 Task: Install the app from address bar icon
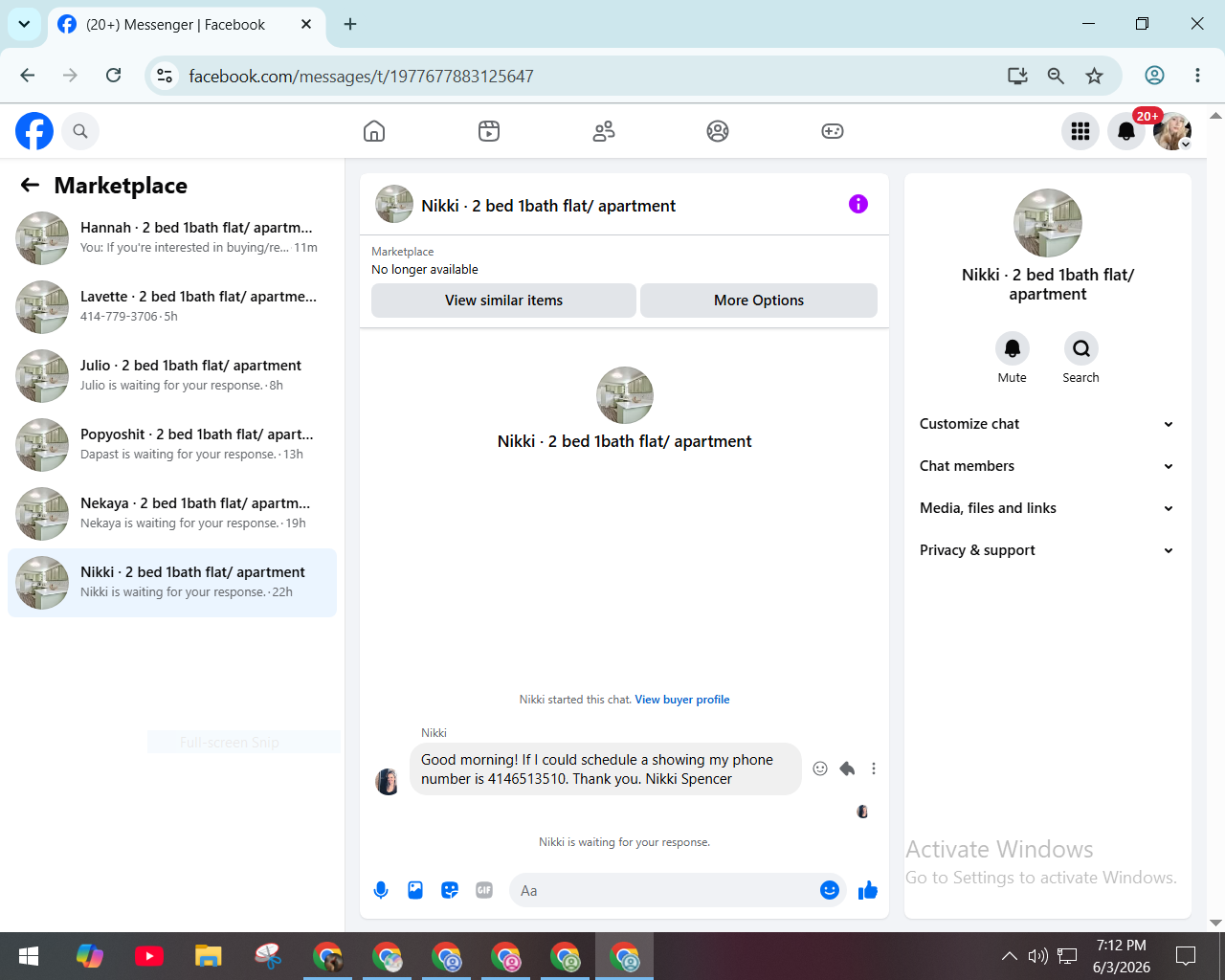coord(1017,76)
